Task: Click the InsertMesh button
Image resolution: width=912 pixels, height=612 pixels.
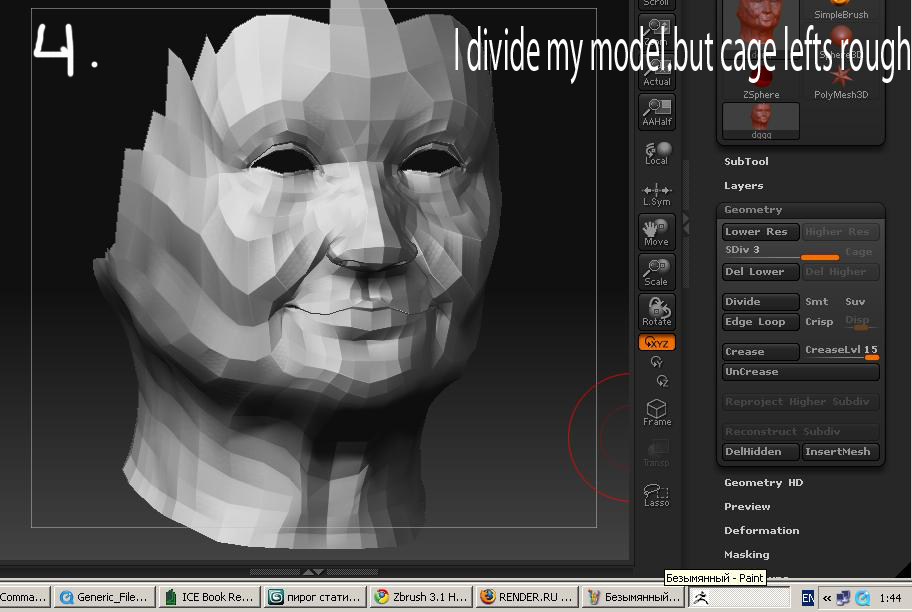Action: [840, 451]
